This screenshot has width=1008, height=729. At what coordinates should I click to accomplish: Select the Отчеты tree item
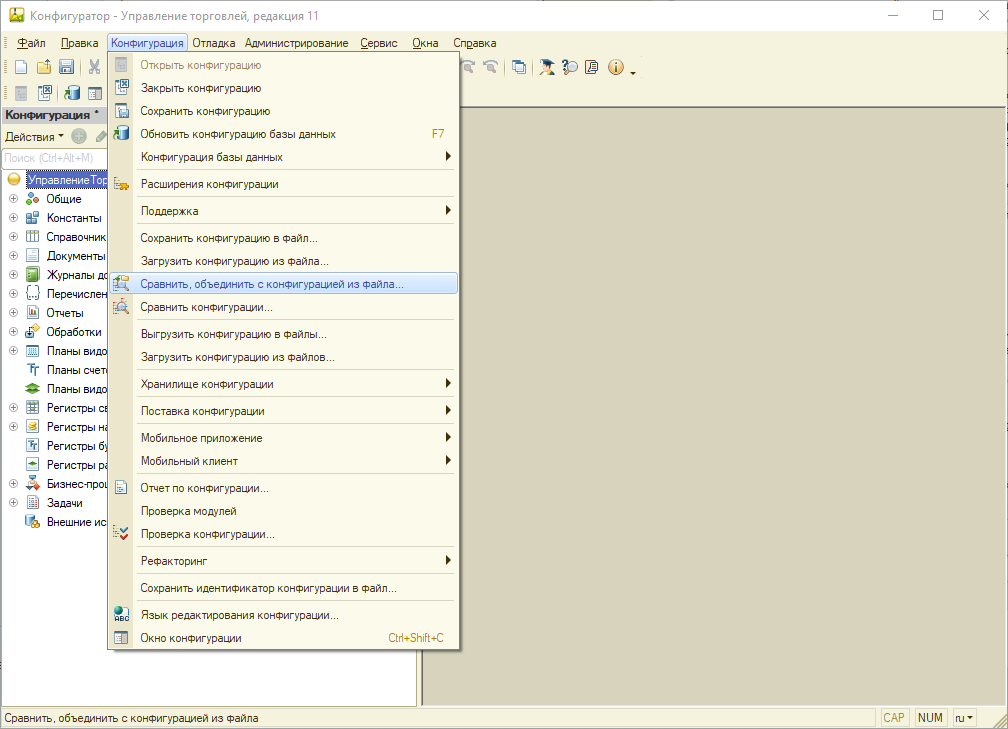pos(65,313)
